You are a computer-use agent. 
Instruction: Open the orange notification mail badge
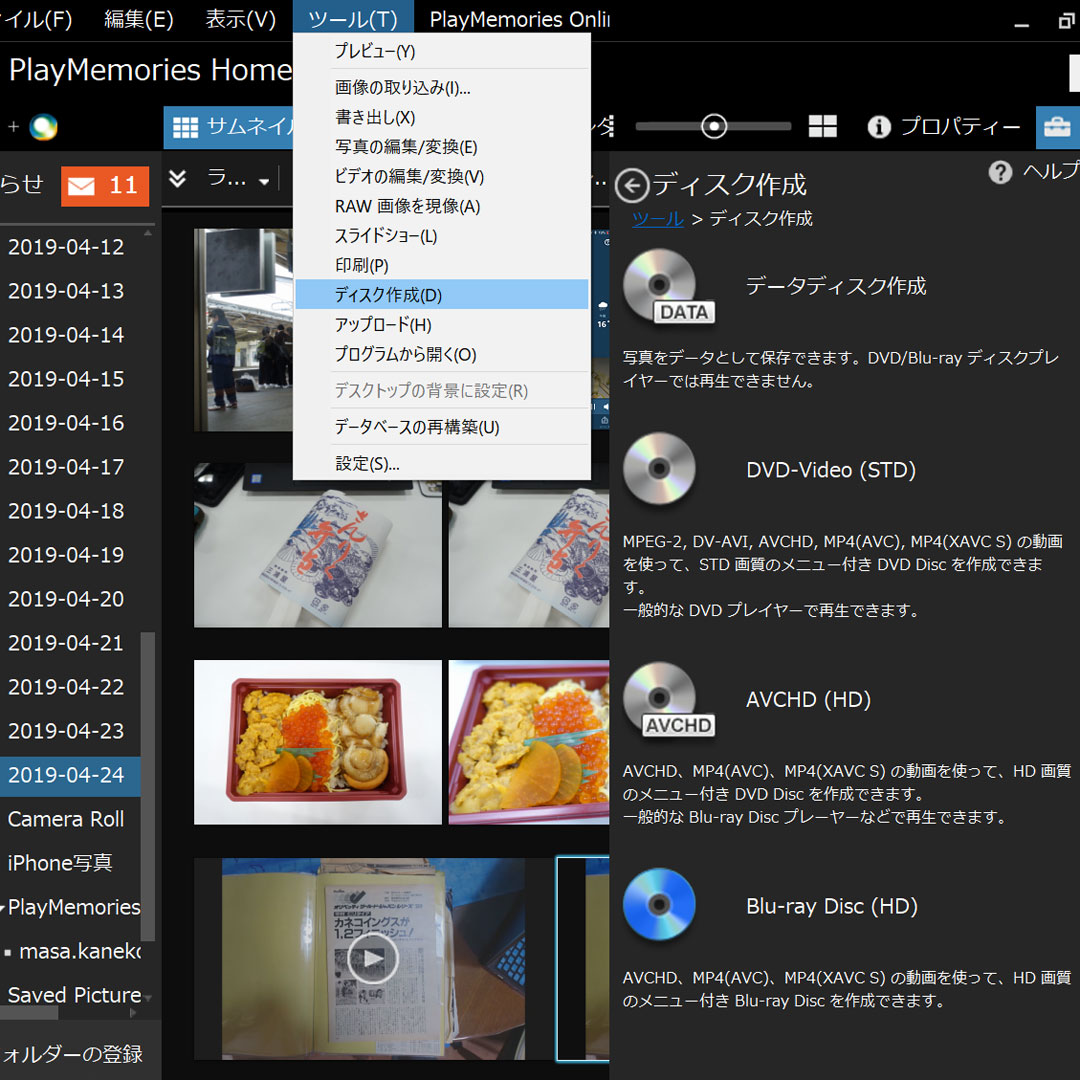pyautogui.click(x=105, y=186)
